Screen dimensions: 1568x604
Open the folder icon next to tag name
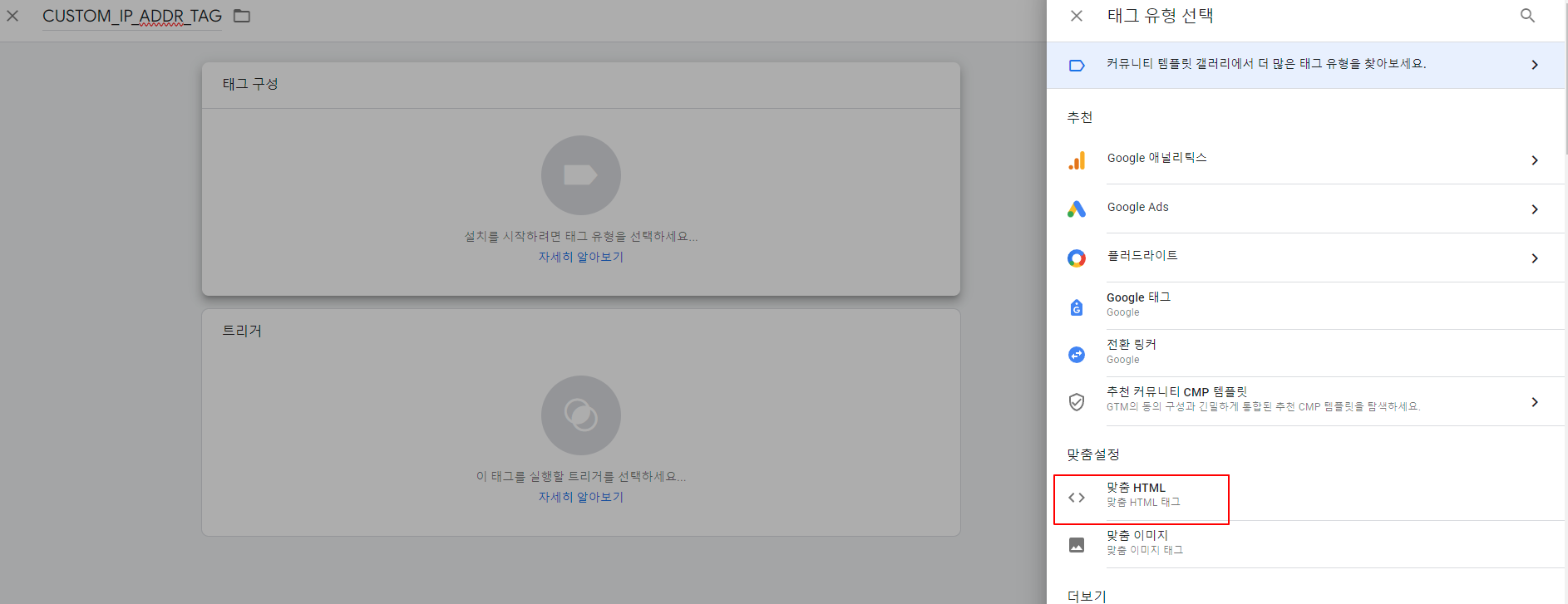coord(242,16)
